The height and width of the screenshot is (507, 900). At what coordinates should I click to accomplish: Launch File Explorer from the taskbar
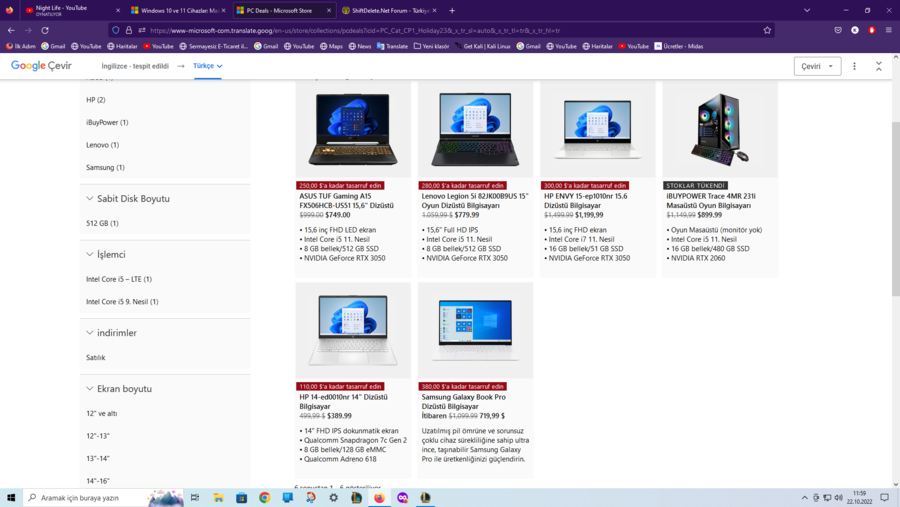218,498
